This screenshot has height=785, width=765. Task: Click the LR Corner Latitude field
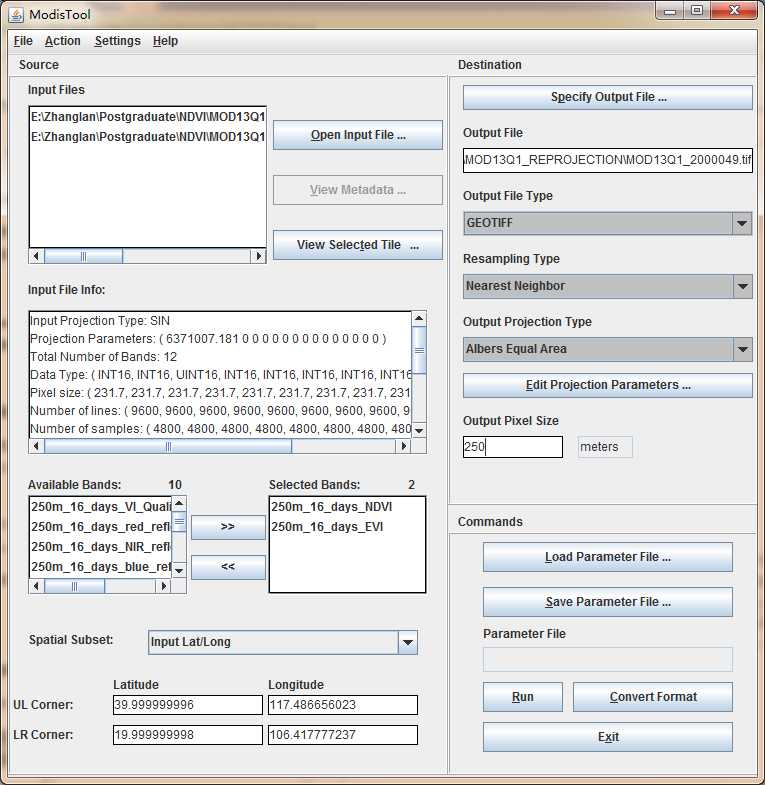coord(188,735)
